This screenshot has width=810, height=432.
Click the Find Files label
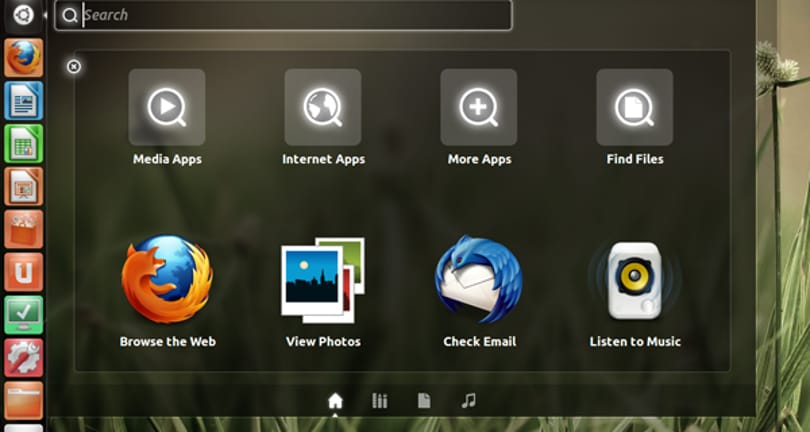coord(635,159)
